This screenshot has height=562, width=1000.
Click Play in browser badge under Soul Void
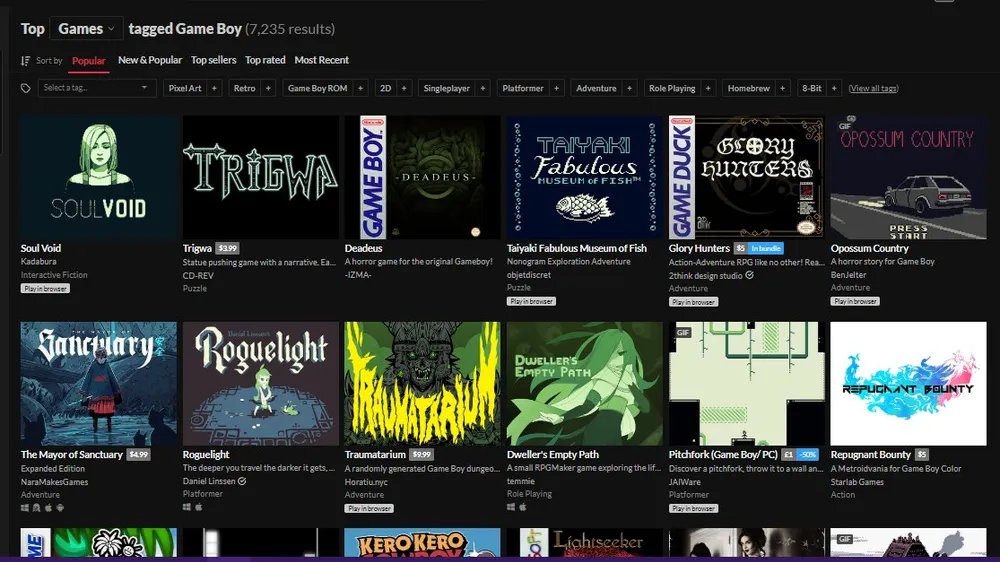(x=45, y=288)
